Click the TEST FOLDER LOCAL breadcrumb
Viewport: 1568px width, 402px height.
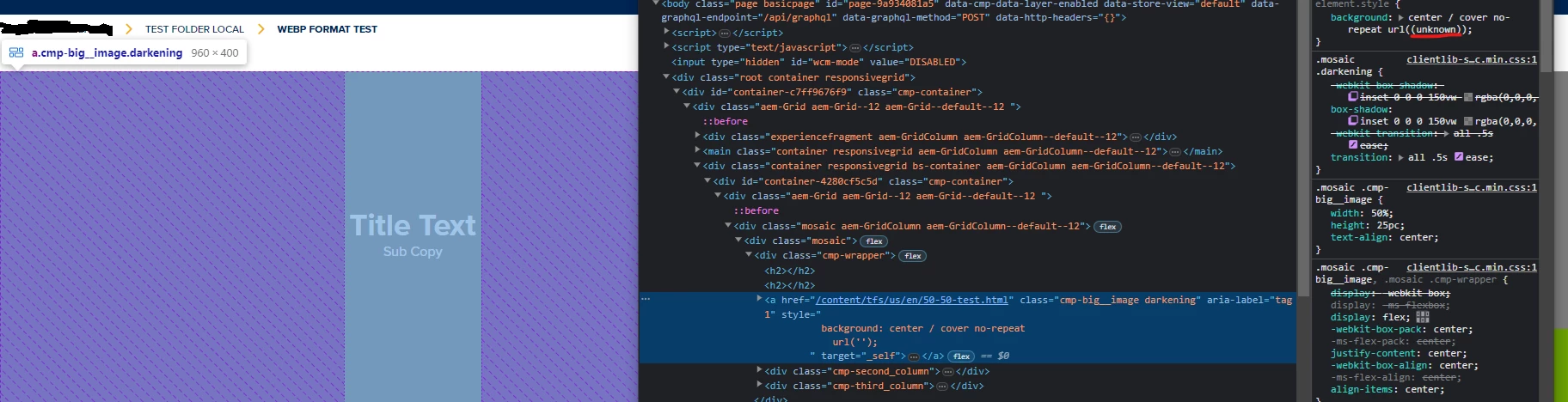pyautogui.click(x=194, y=29)
